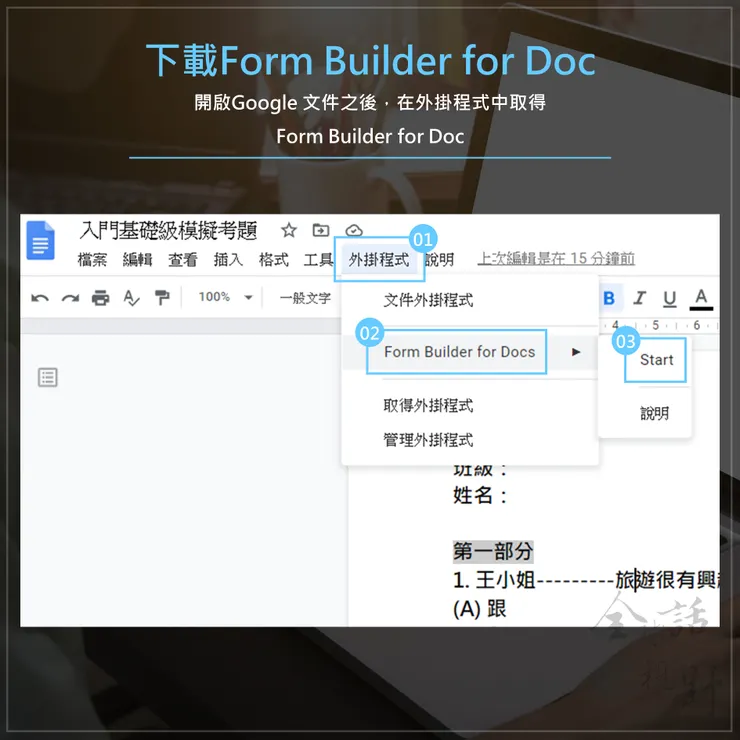Viewport: 740px width, 740px height.
Task: Choose Form Builder for Docs entry
Action: point(470,352)
